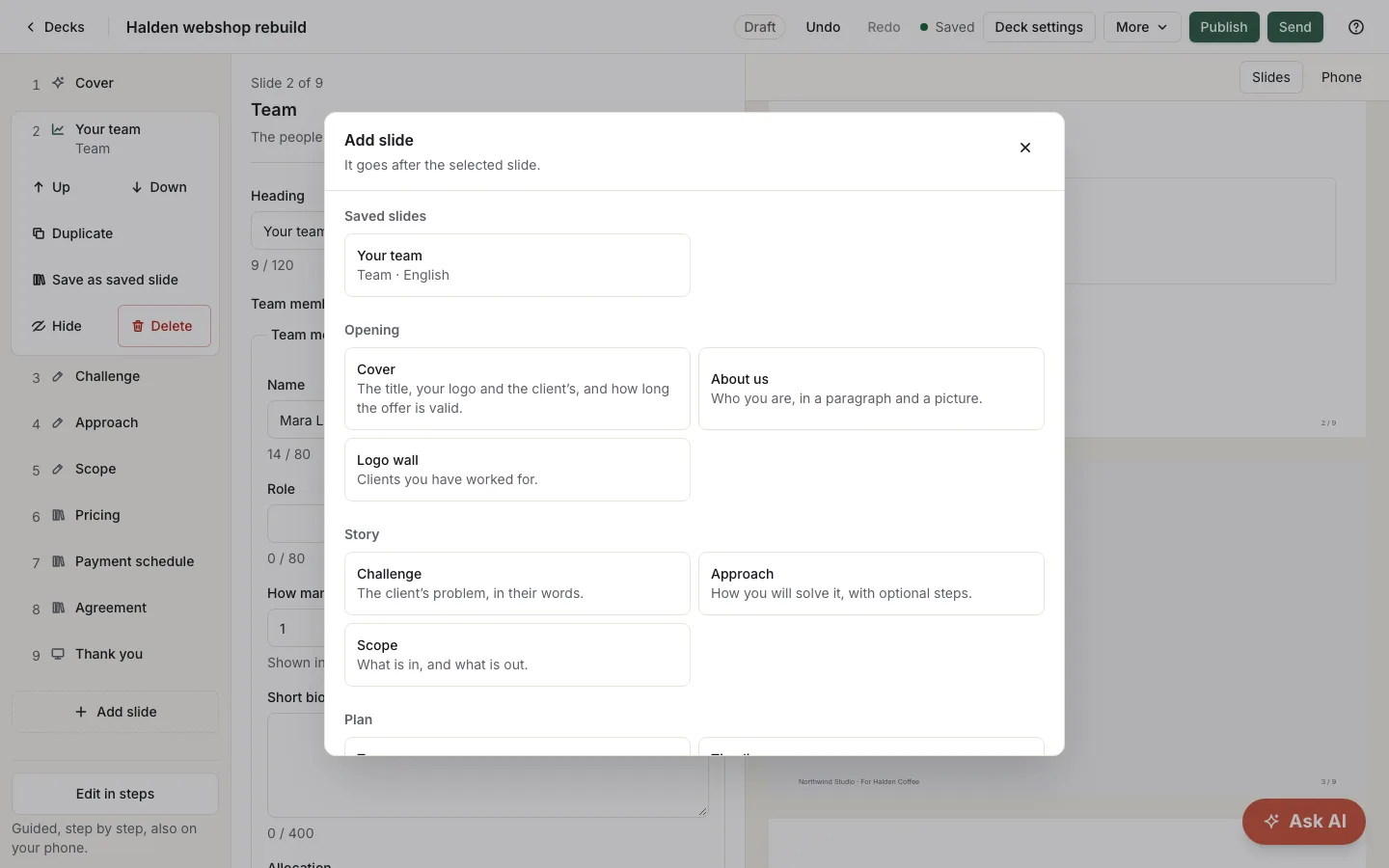Click the Add slide button in sidebar

pyautogui.click(x=115, y=712)
